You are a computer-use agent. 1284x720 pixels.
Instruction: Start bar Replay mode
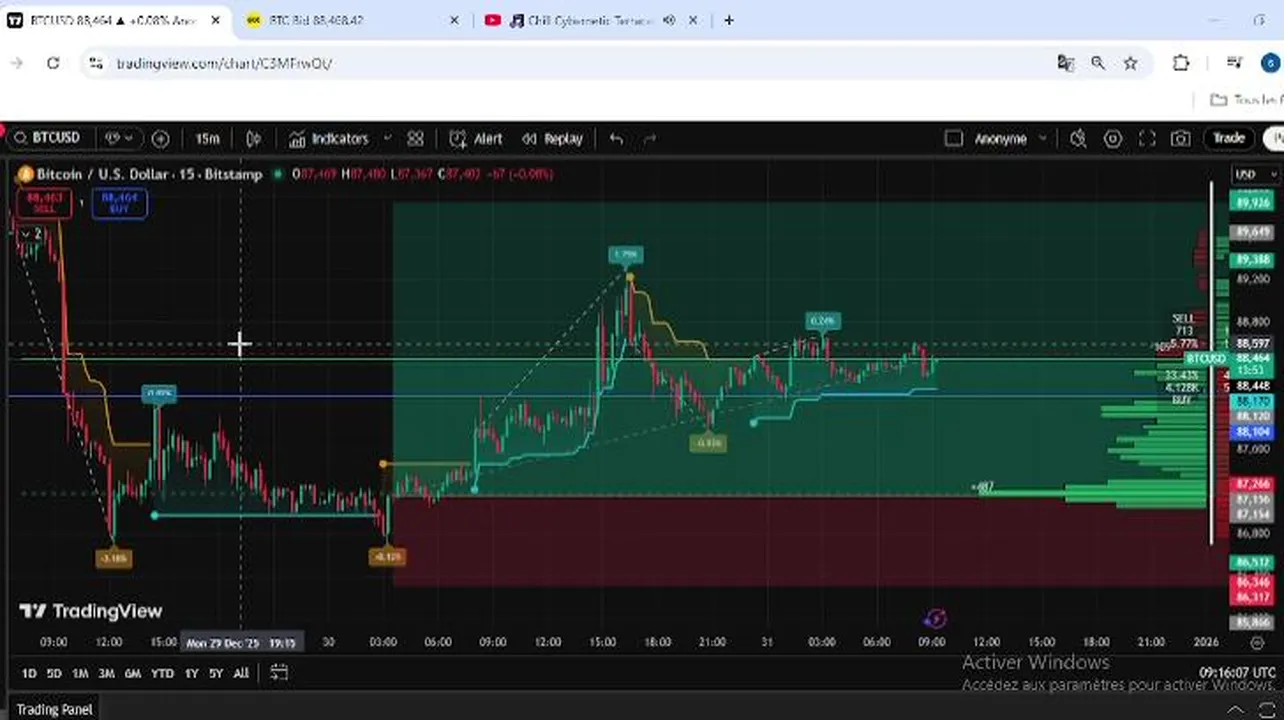[x=552, y=138]
